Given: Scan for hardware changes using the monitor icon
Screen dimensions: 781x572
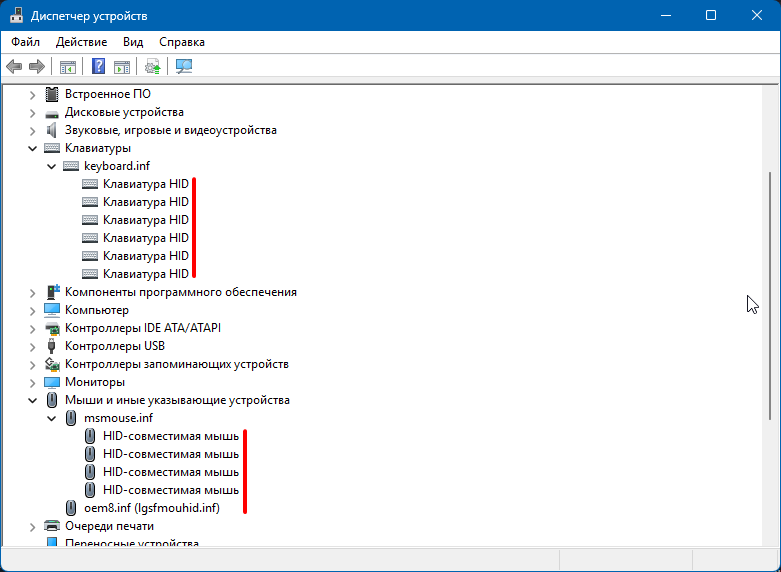Looking at the screenshot, I should click(184, 66).
